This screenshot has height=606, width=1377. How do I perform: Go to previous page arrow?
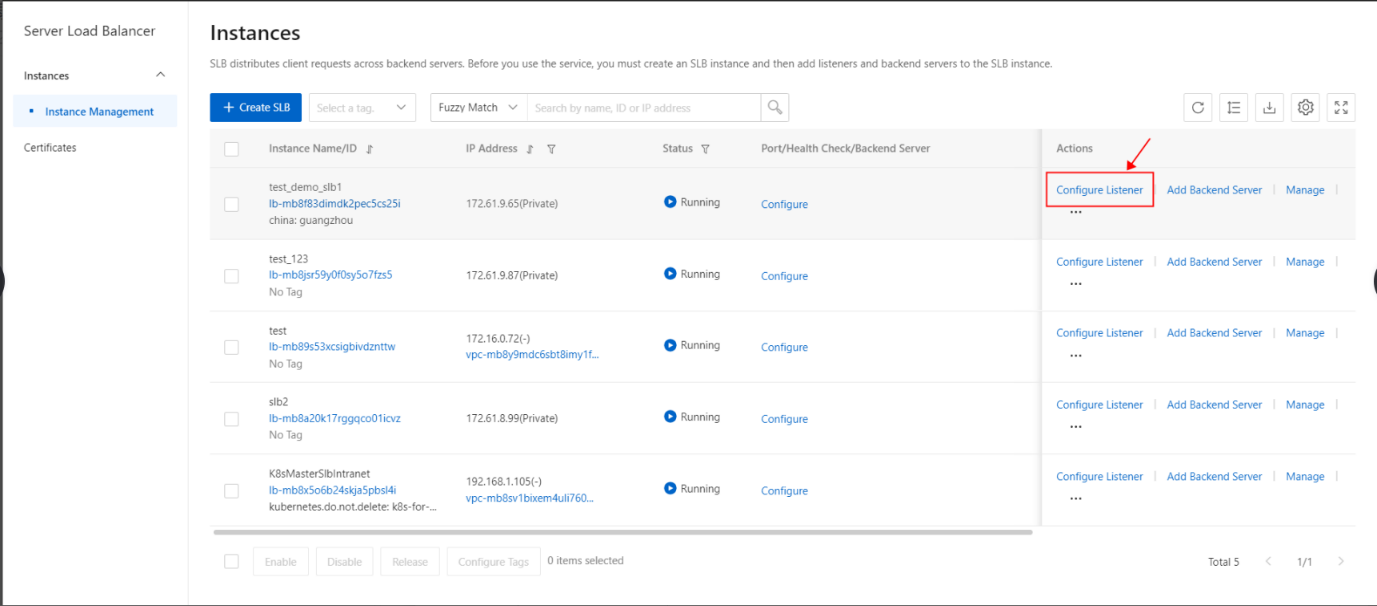pyautogui.click(x=1268, y=561)
